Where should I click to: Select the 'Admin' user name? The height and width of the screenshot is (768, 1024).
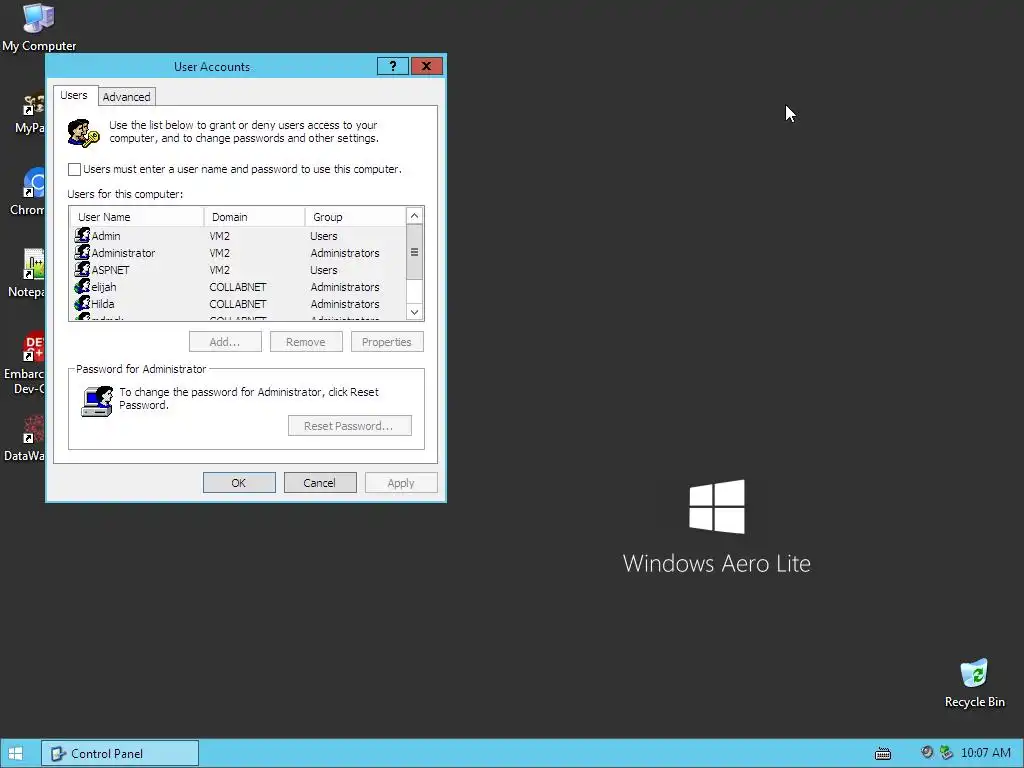tap(106, 236)
